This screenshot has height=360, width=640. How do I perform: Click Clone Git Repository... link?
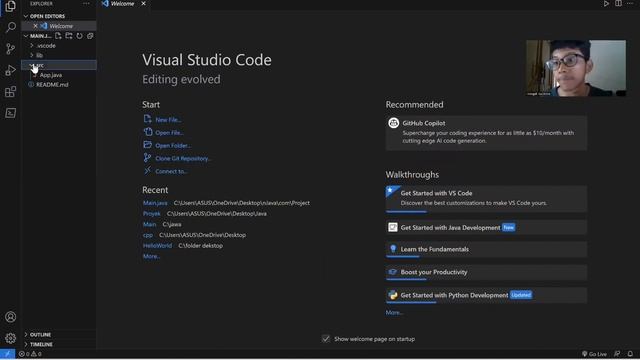(183, 158)
